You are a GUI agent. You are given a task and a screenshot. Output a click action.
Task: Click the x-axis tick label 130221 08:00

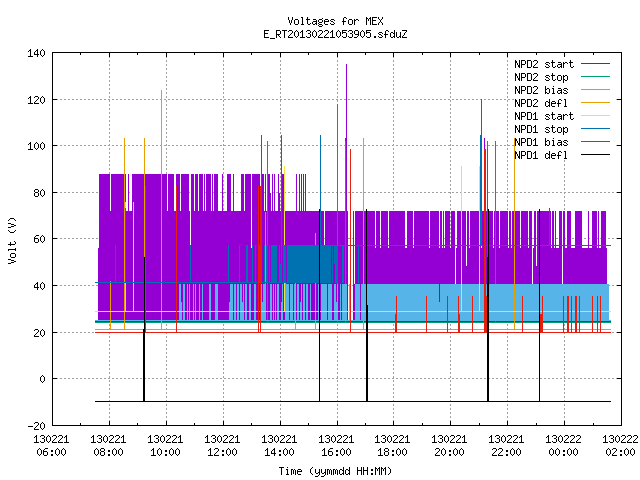[108, 446]
